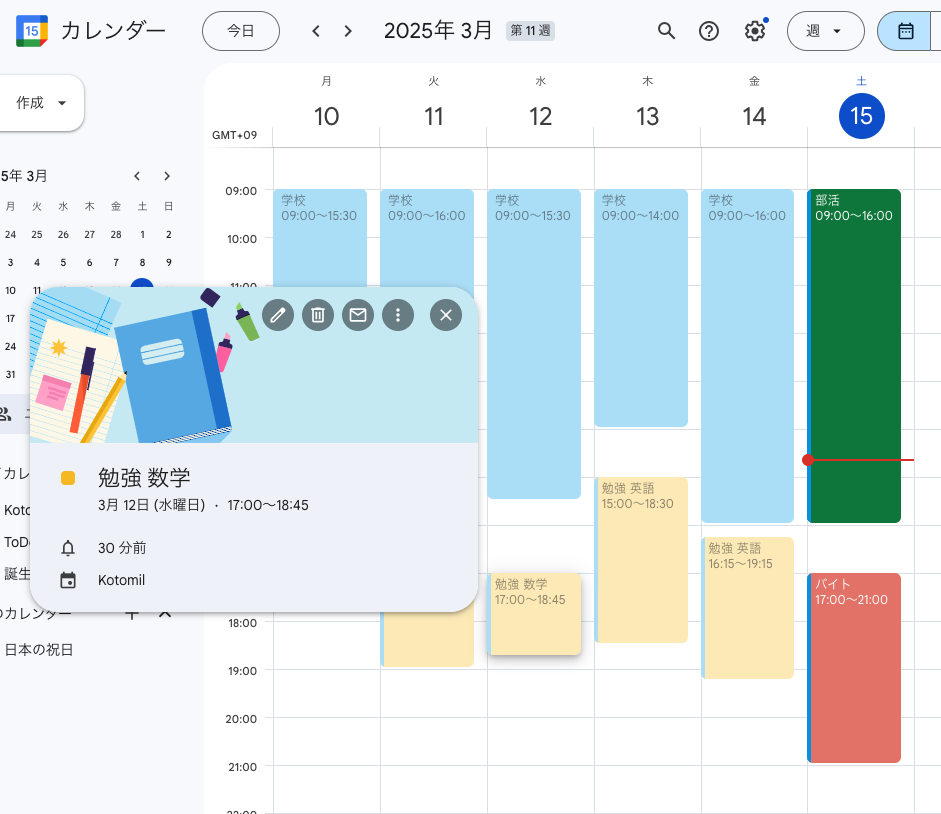This screenshot has width=941, height=814.
Task: Show next month in mini calendar
Action: point(167,176)
